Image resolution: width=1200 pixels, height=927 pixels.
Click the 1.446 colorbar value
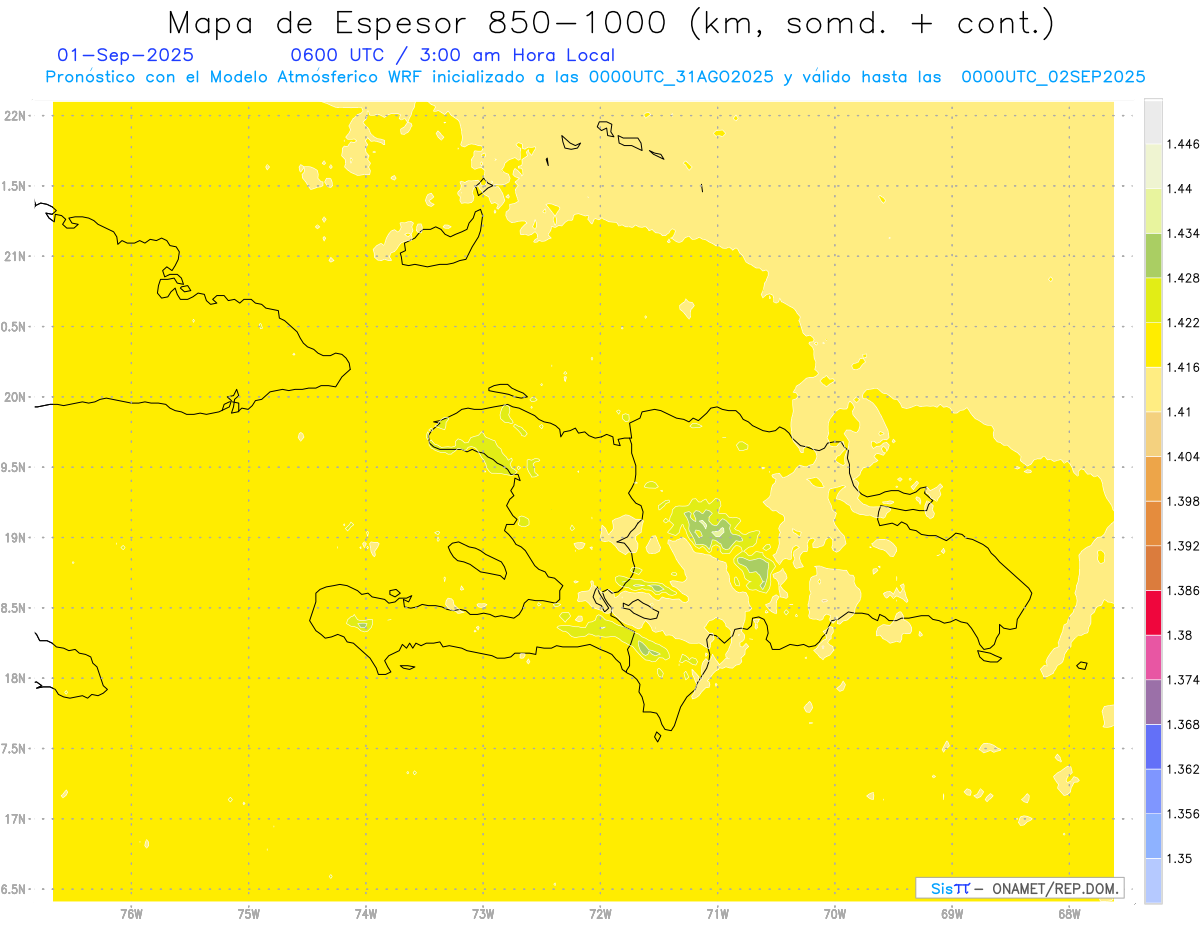(1183, 144)
